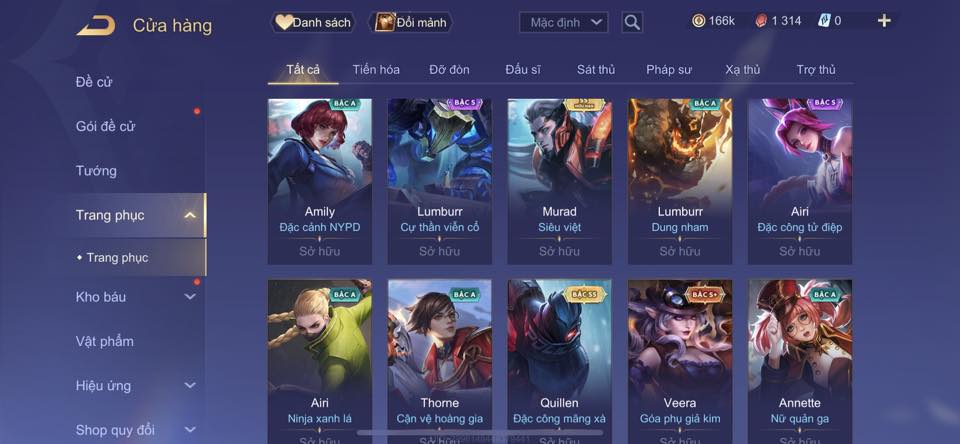Open the Tướng sidebar menu item
This screenshot has height=444, width=960.
coord(96,171)
